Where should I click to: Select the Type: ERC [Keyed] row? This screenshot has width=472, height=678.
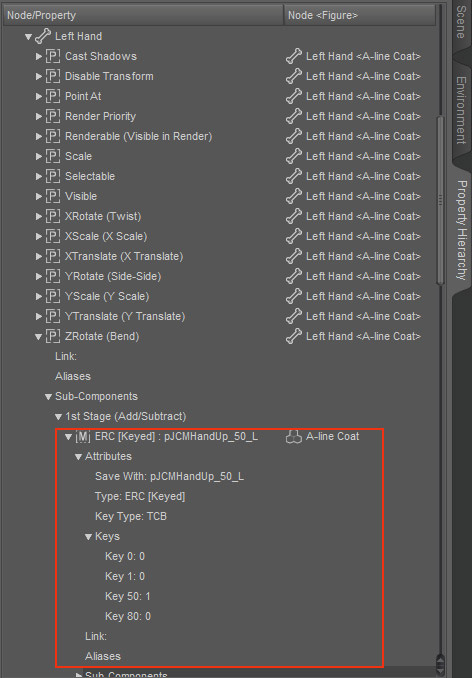point(140,497)
